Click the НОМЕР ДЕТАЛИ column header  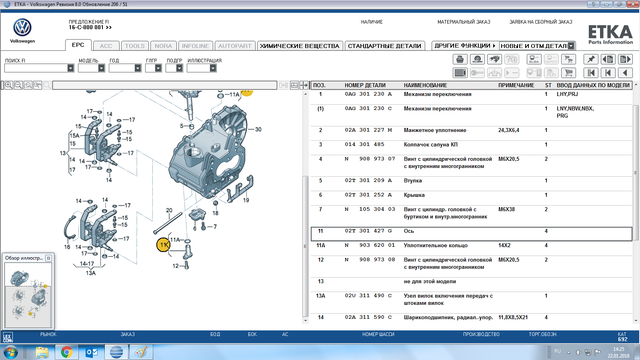pos(365,85)
